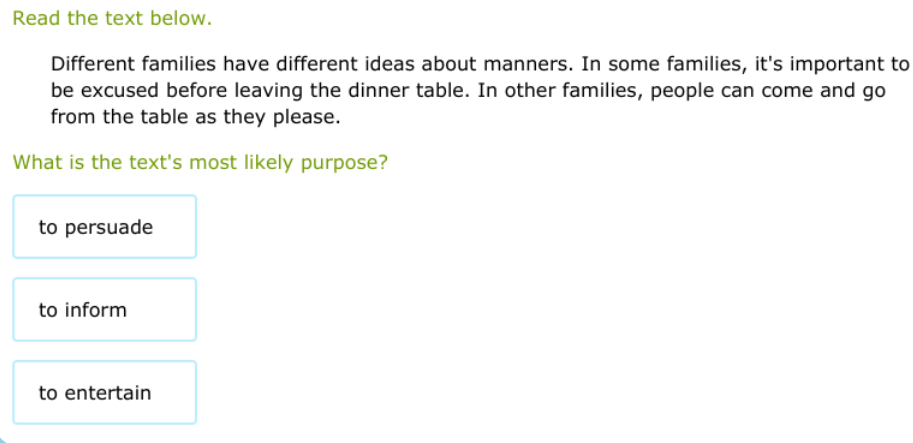Pick the 'to entertain' answer choice

tap(105, 393)
